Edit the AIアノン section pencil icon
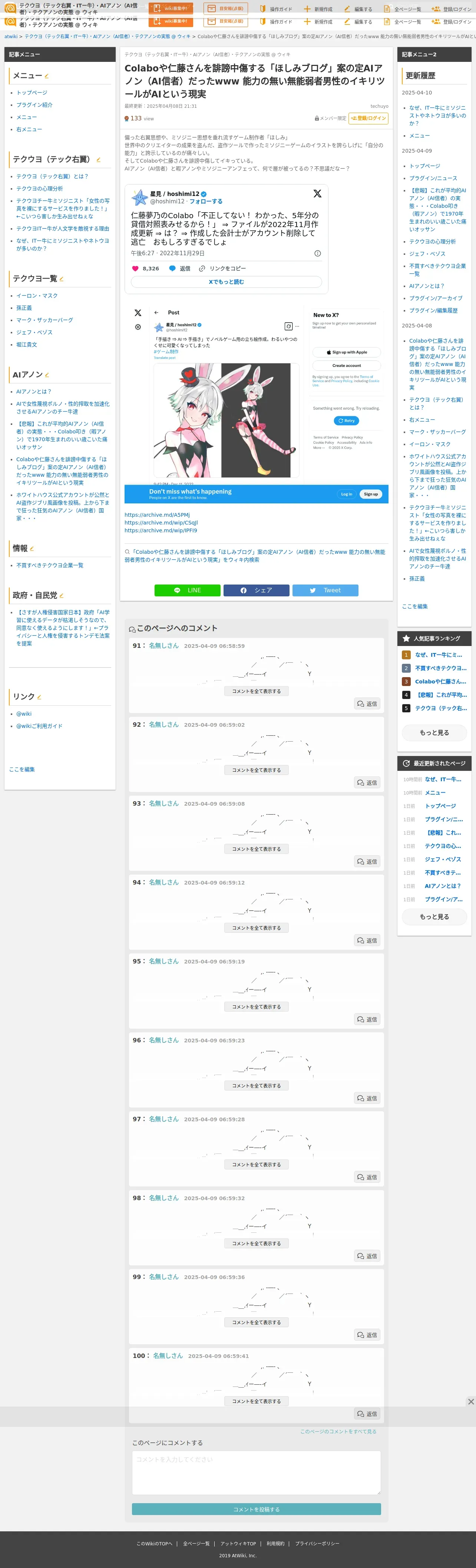The height and width of the screenshot is (1568, 476). click(47, 375)
